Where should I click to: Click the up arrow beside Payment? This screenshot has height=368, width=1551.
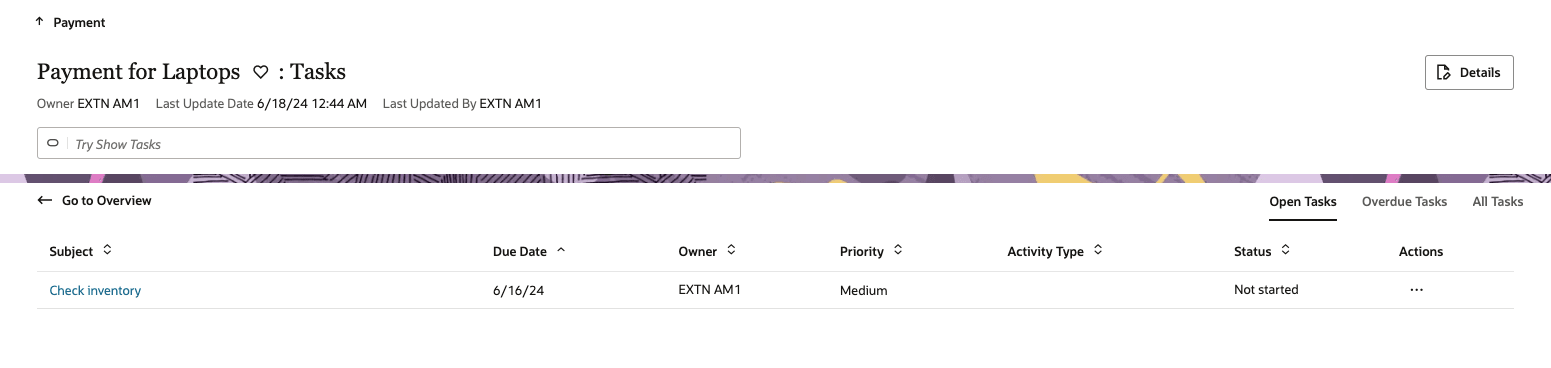pos(39,21)
